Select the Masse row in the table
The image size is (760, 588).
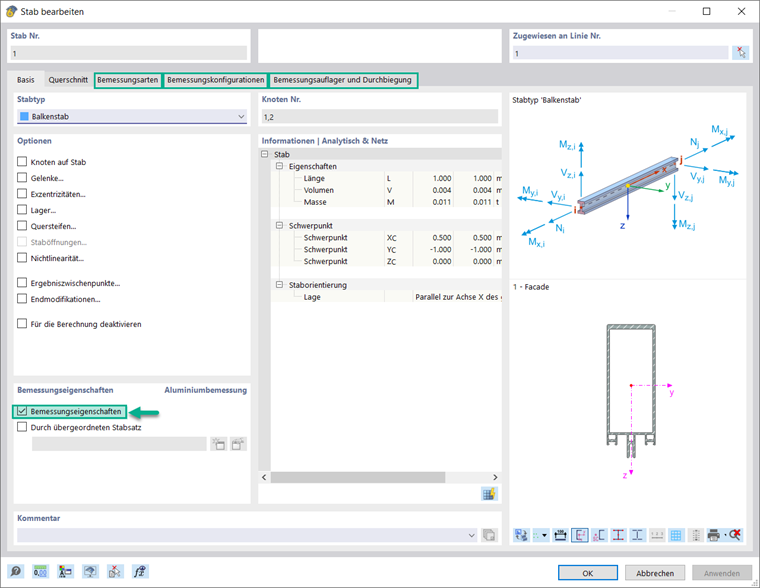point(386,202)
